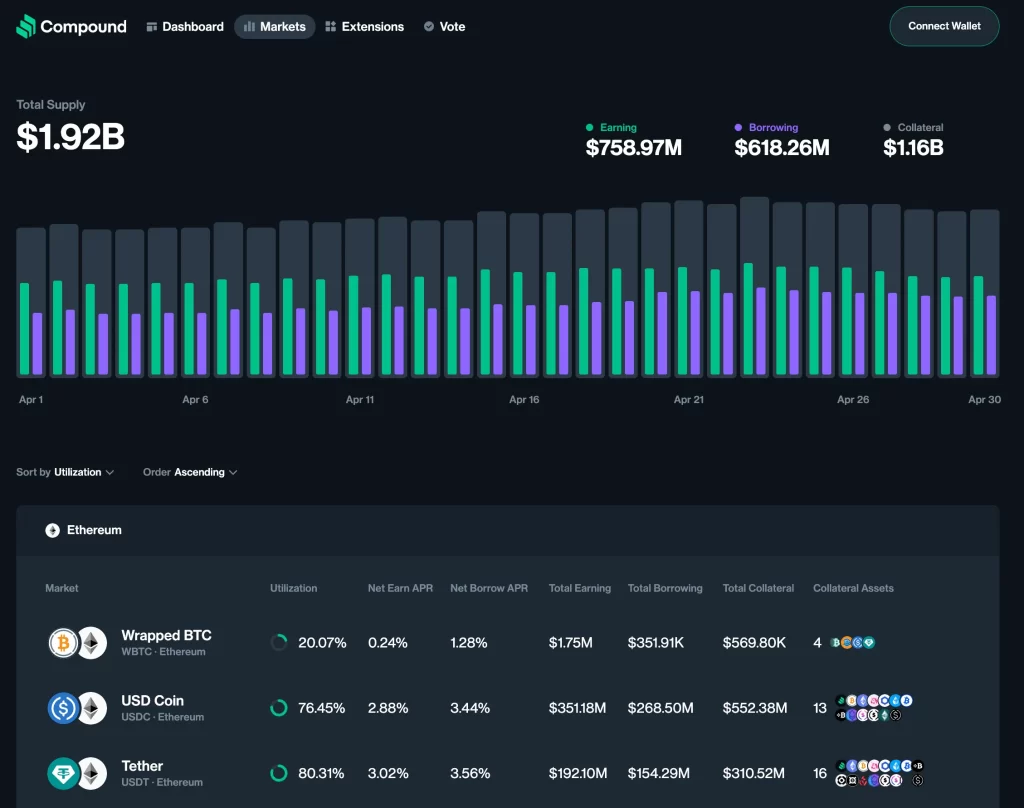This screenshot has height=808, width=1024.
Task: Click USD Coin collateral asset icons
Action: point(874,708)
